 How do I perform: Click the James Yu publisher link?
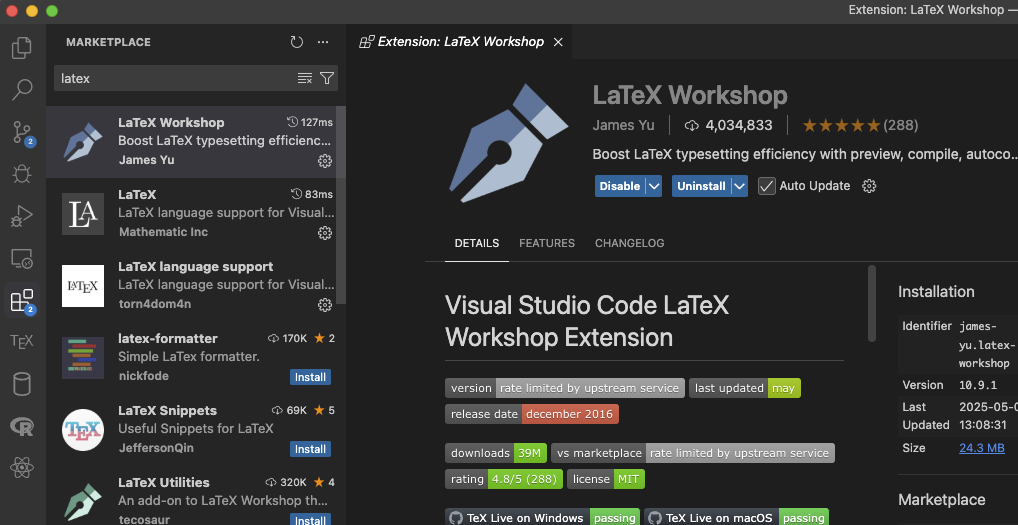(623, 125)
